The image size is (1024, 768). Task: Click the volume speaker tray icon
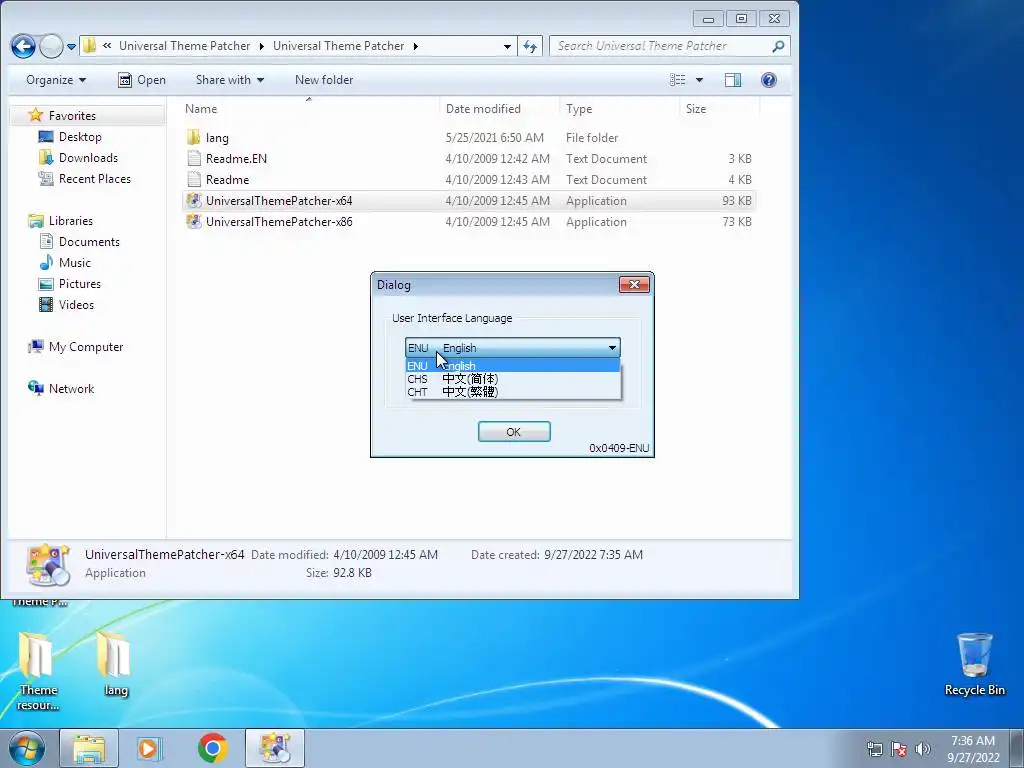[923, 749]
